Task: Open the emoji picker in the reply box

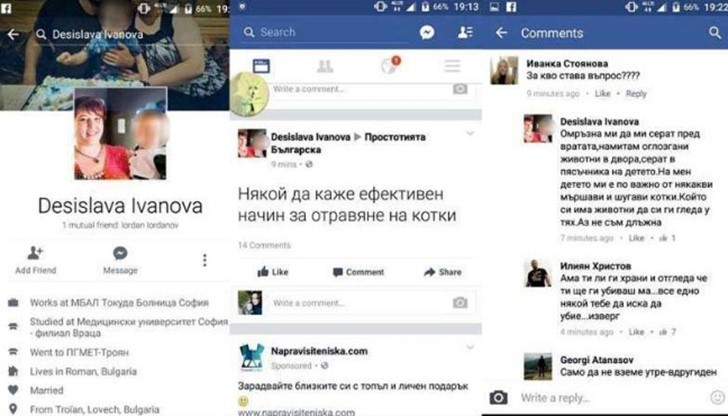Action: (717, 397)
